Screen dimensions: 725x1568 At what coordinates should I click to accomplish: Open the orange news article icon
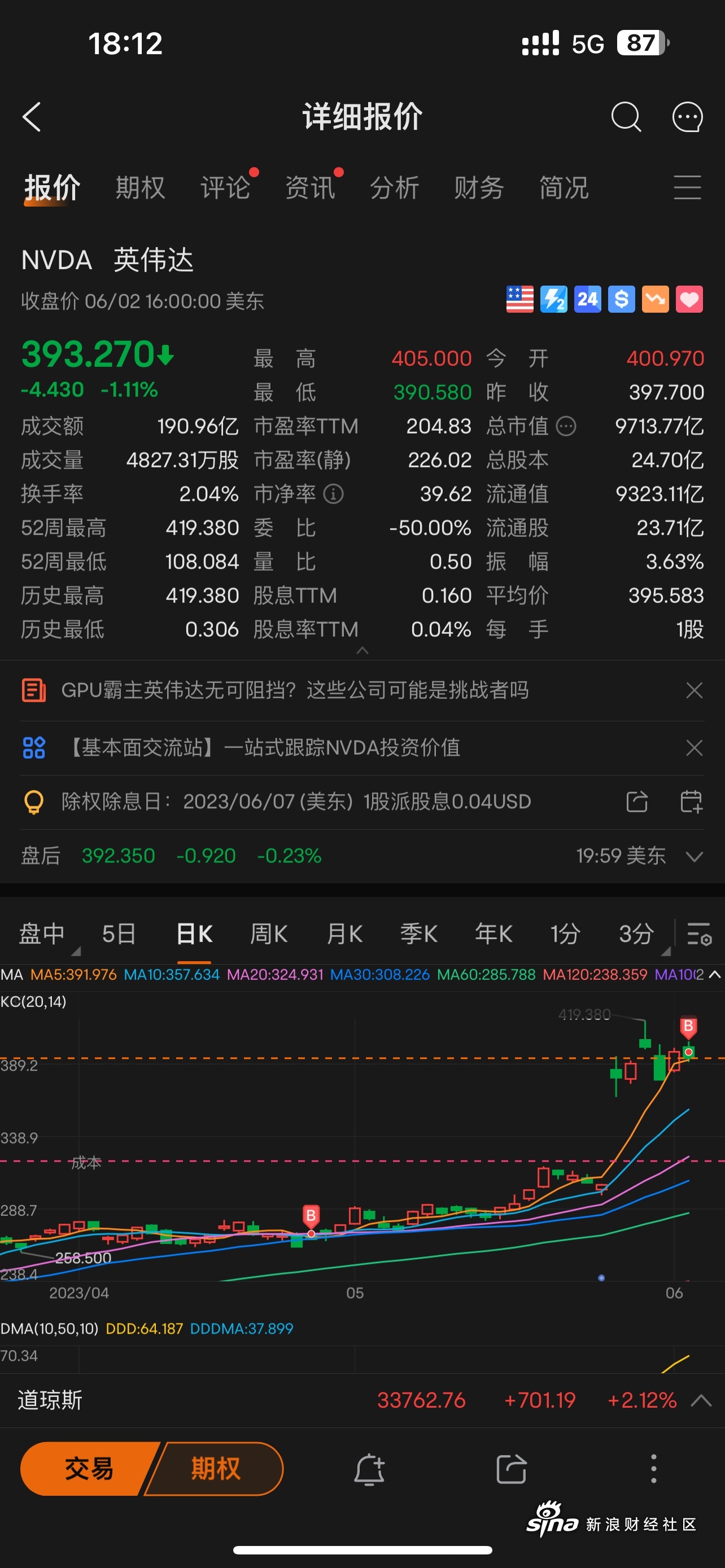[x=34, y=690]
